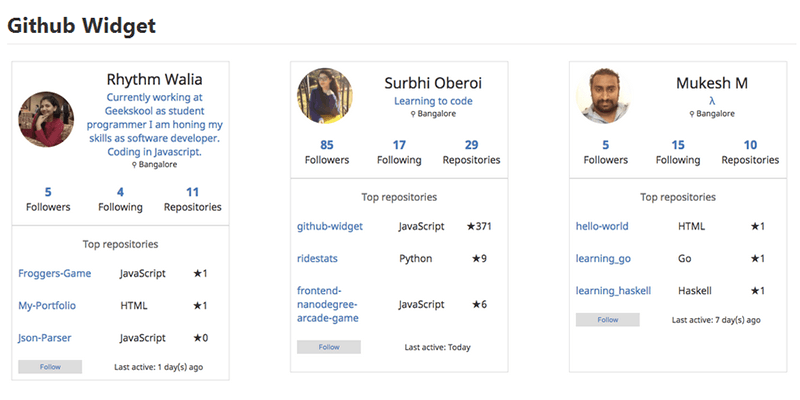Follow Rhythm Walia with Follow button

point(50,367)
